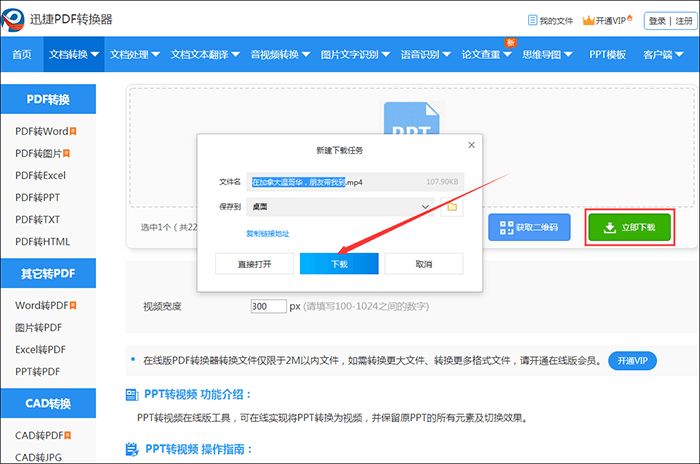700x464 pixels.
Task: Click the PPT file thumbnail icon
Action: tap(411, 118)
